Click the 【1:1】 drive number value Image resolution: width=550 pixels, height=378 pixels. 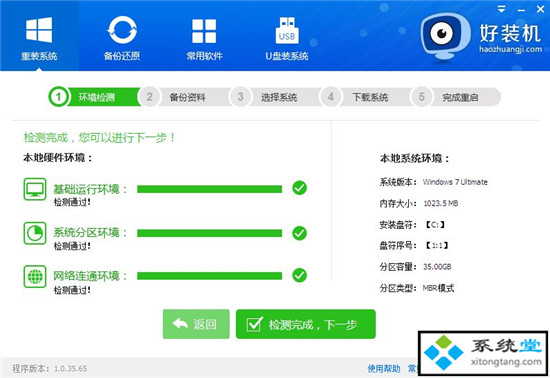click(x=436, y=246)
